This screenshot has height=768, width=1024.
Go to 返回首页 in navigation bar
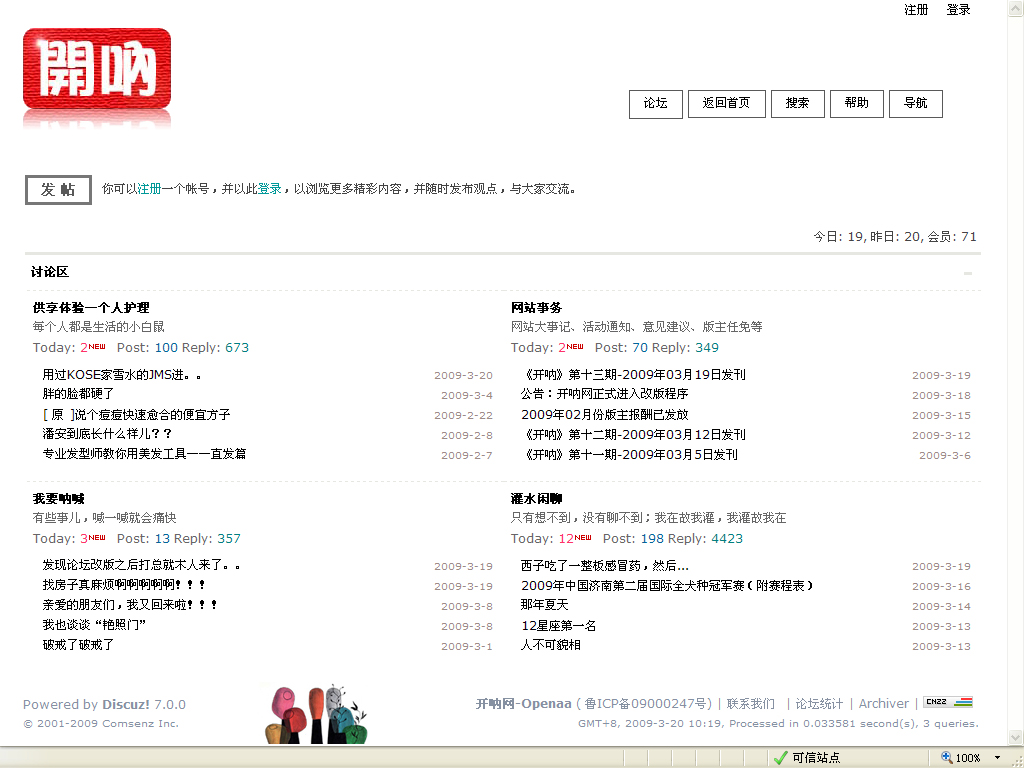[x=726, y=104]
